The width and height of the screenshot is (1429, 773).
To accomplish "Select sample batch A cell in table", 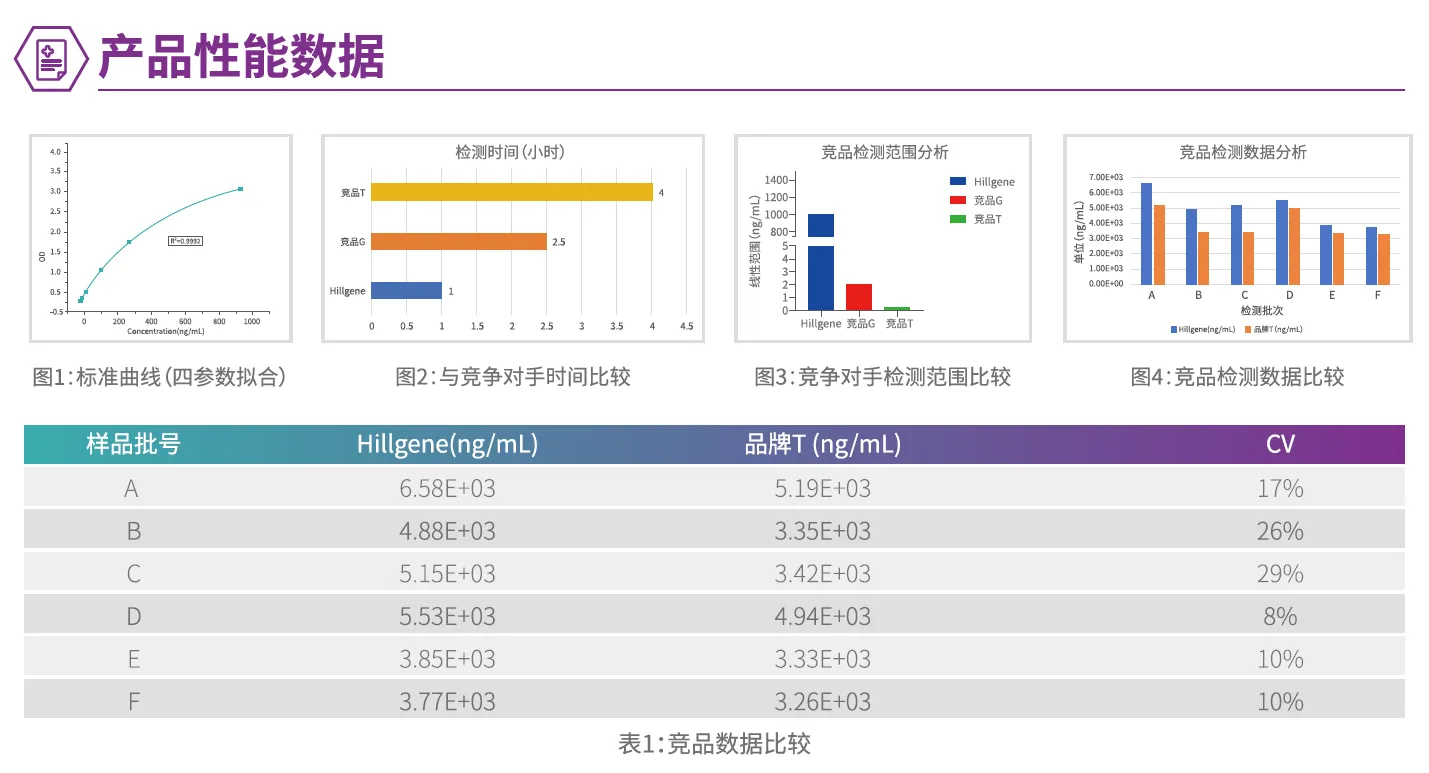I will pos(132,488).
